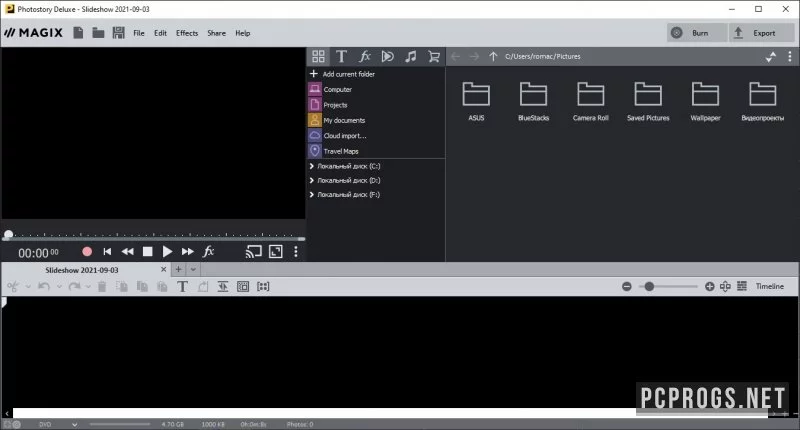
Task: Select the Camera Roll folder
Action: coord(590,101)
